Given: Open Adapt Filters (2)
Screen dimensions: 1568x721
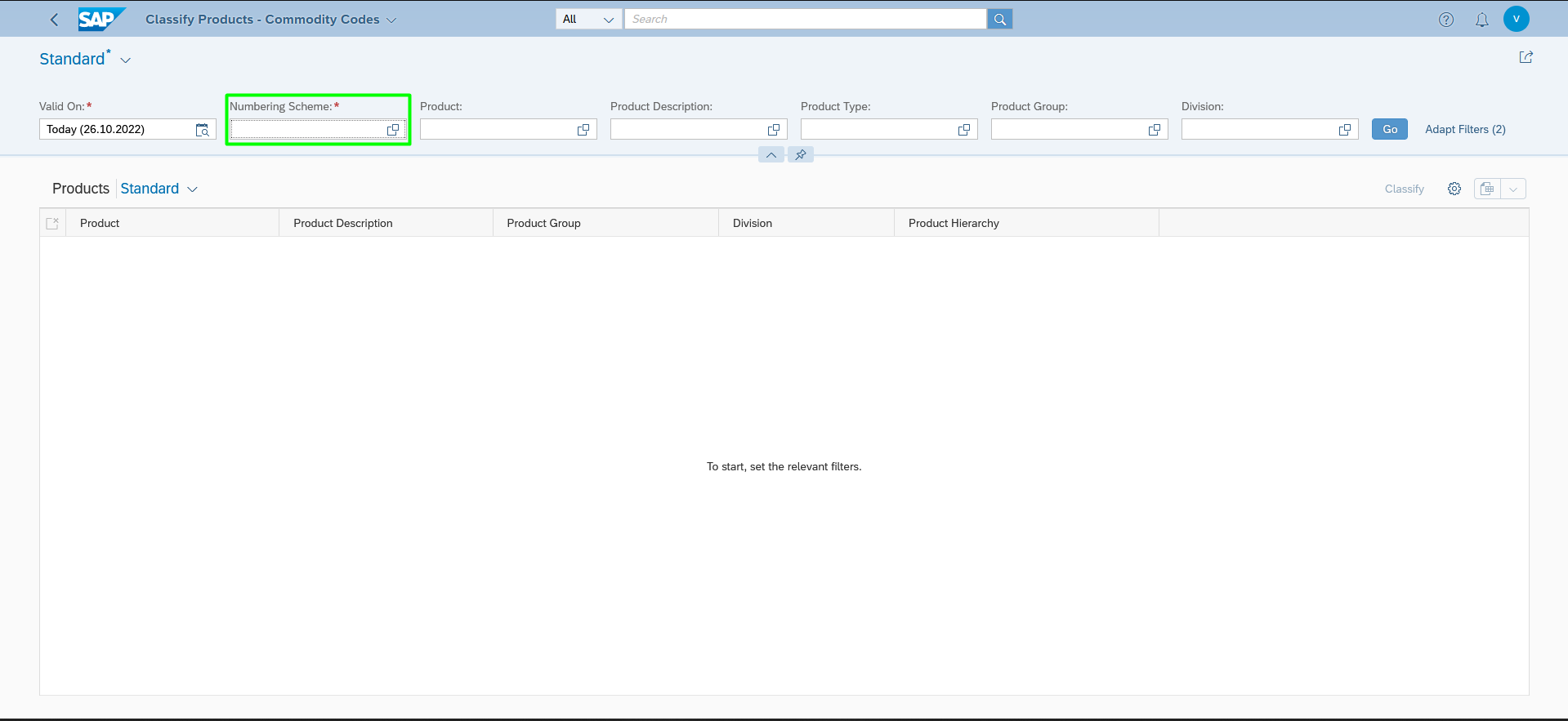Looking at the screenshot, I should (1465, 129).
